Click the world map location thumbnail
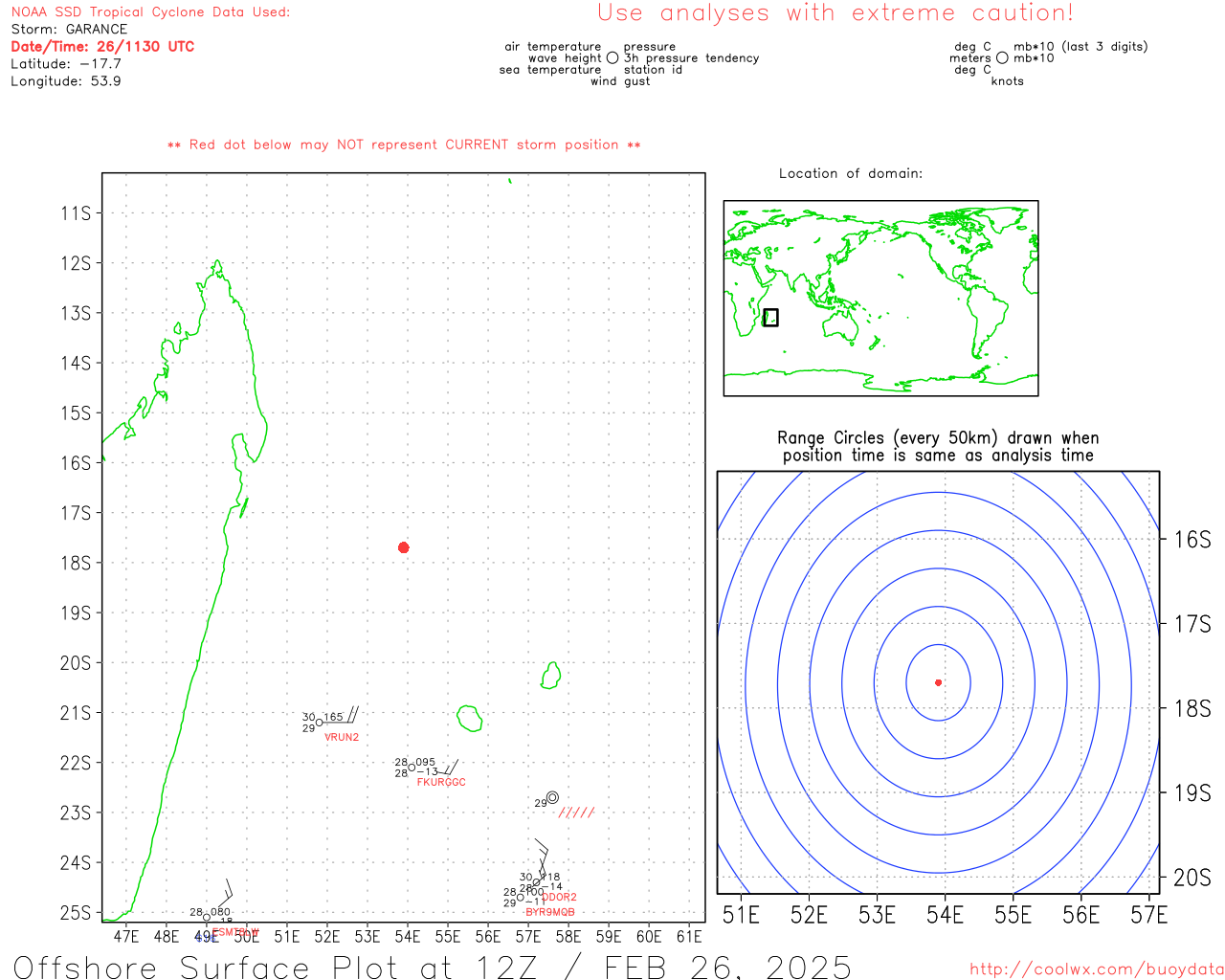The height and width of the screenshot is (980, 1225). point(880,299)
